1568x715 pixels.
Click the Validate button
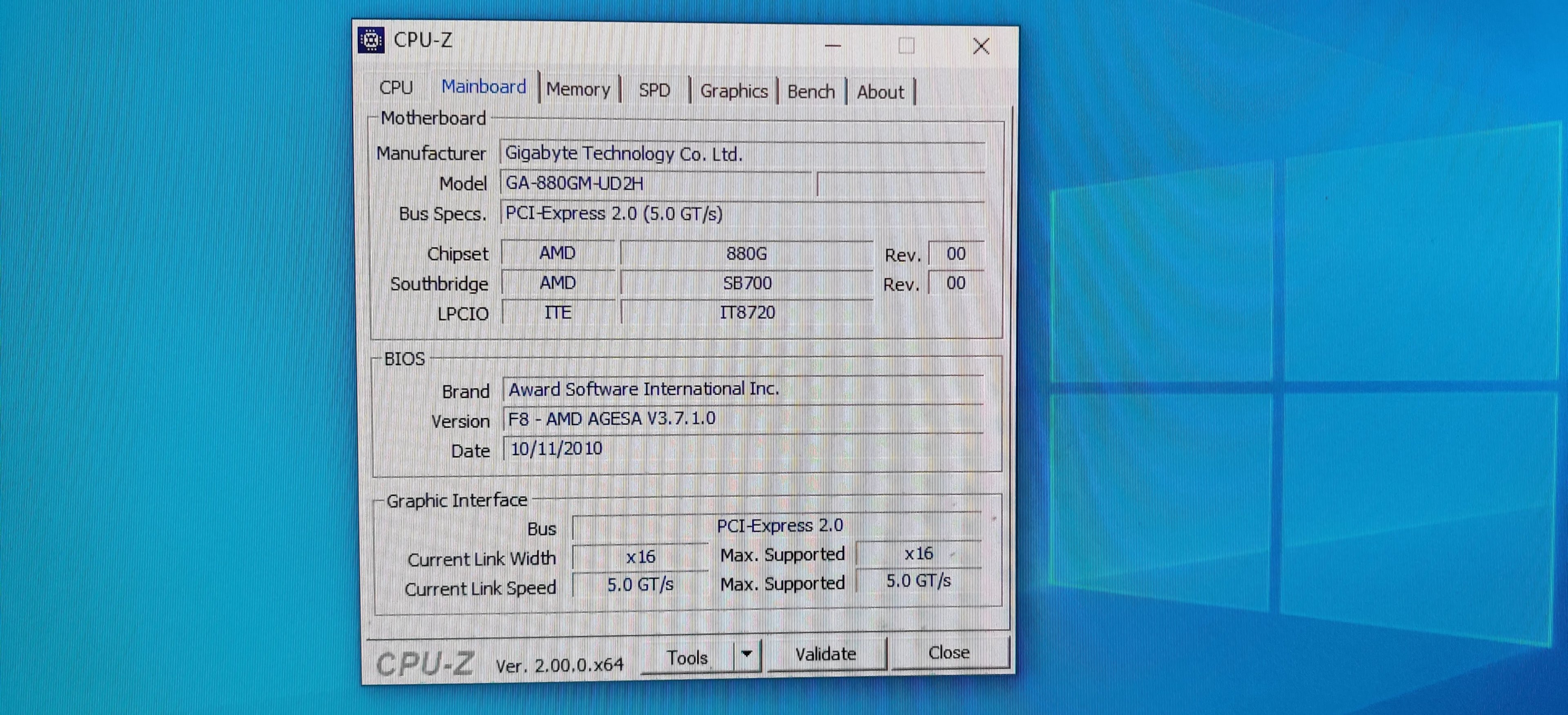coord(825,654)
